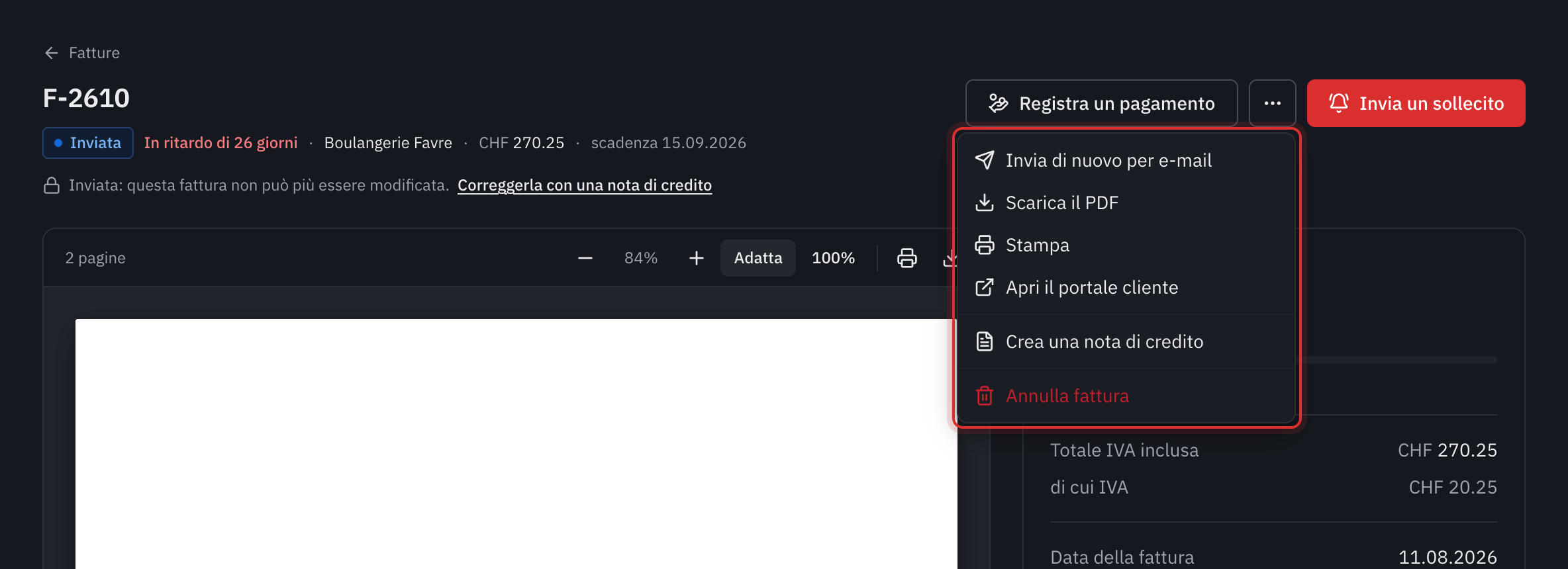Click the Inviata status badge
The width and height of the screenshot is (1568, 569).
(x=88, y=143)
